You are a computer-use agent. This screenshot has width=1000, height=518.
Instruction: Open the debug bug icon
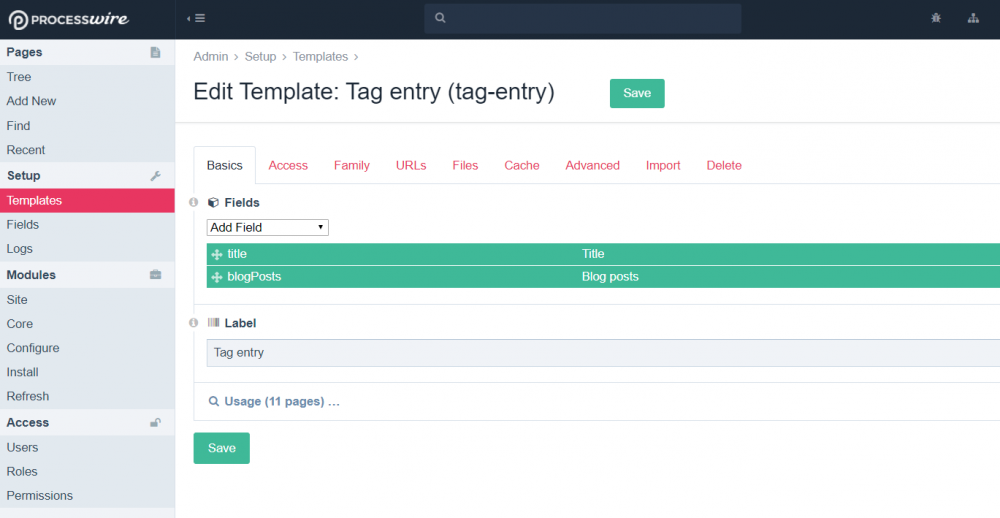tap(936, 18)
